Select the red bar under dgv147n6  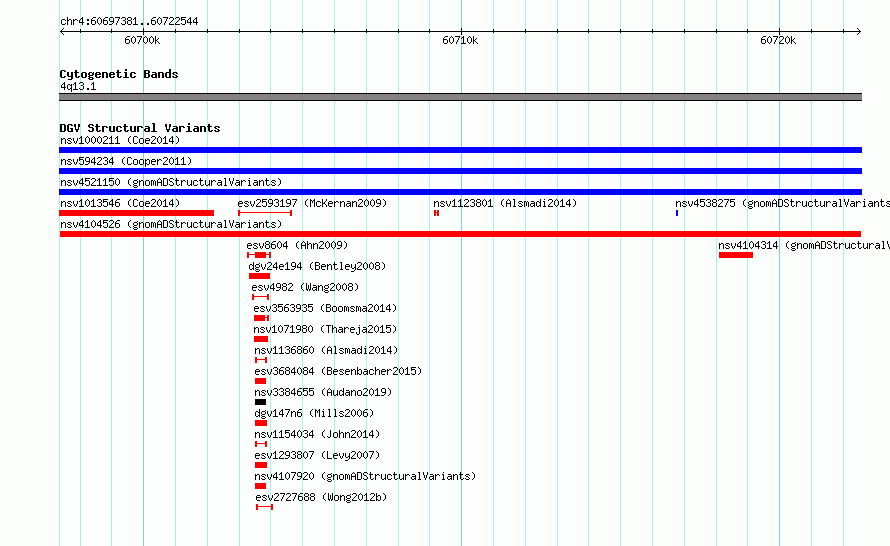(x=261, y=423)
